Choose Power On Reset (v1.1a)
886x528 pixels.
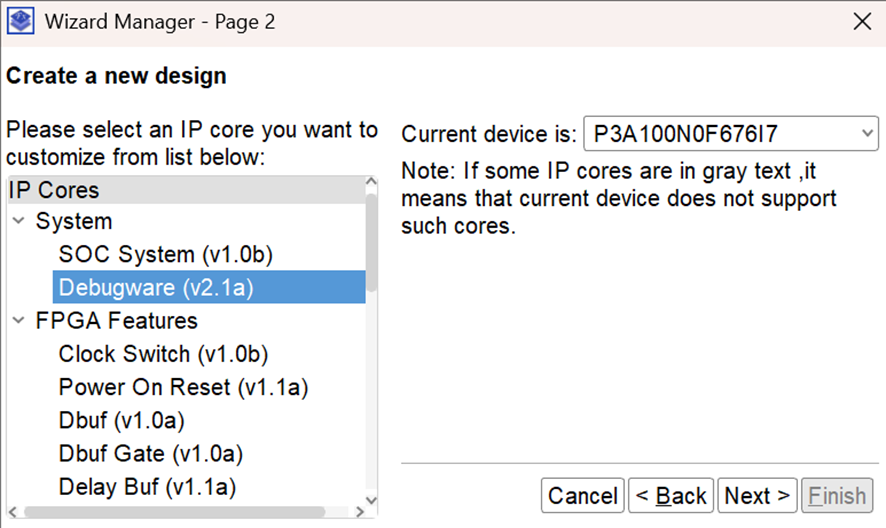coord(183,387)
